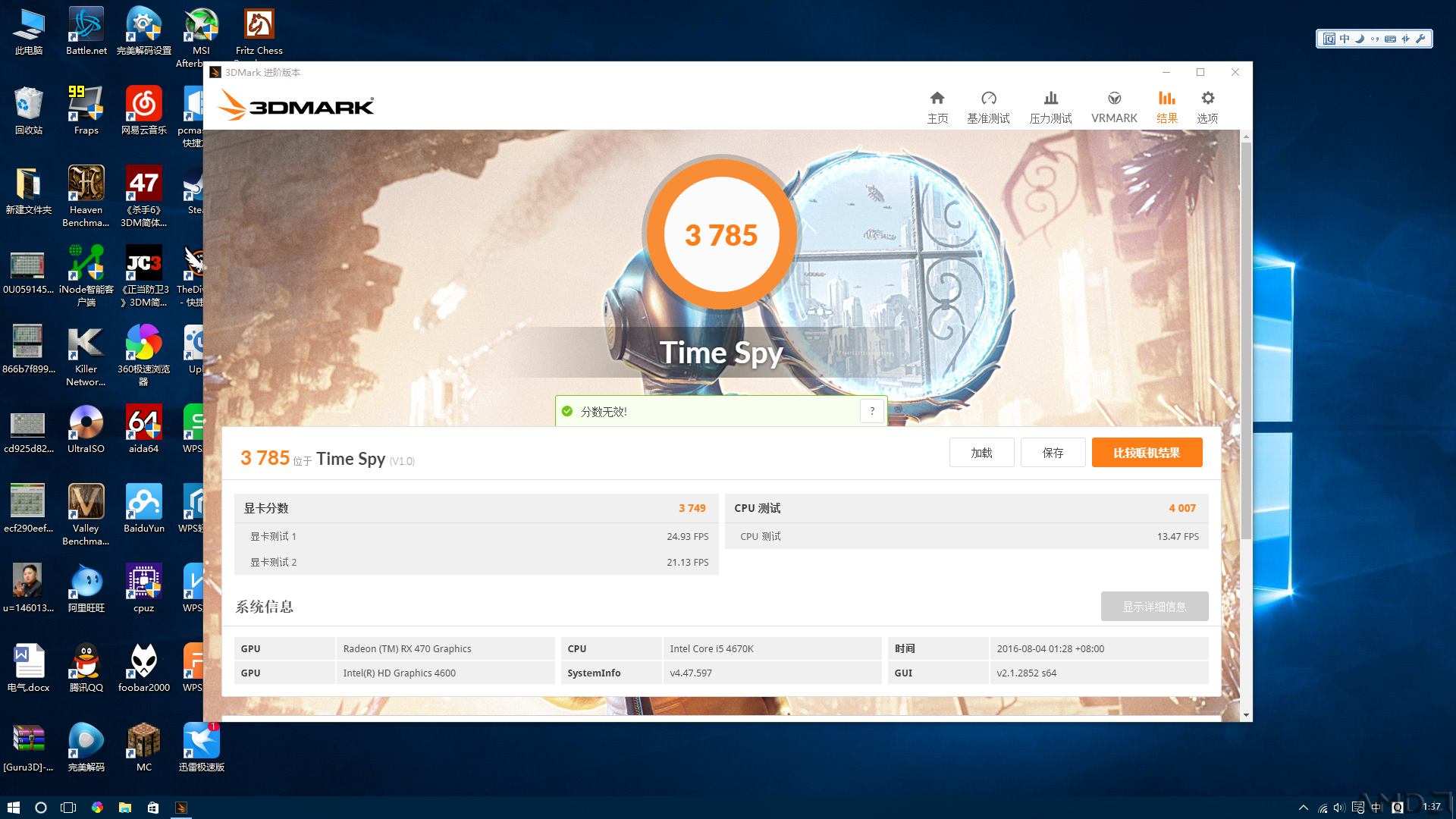The image size is (1456, 819).
Task: Show hidden tray icons chevron
Action: [1303, 808]
